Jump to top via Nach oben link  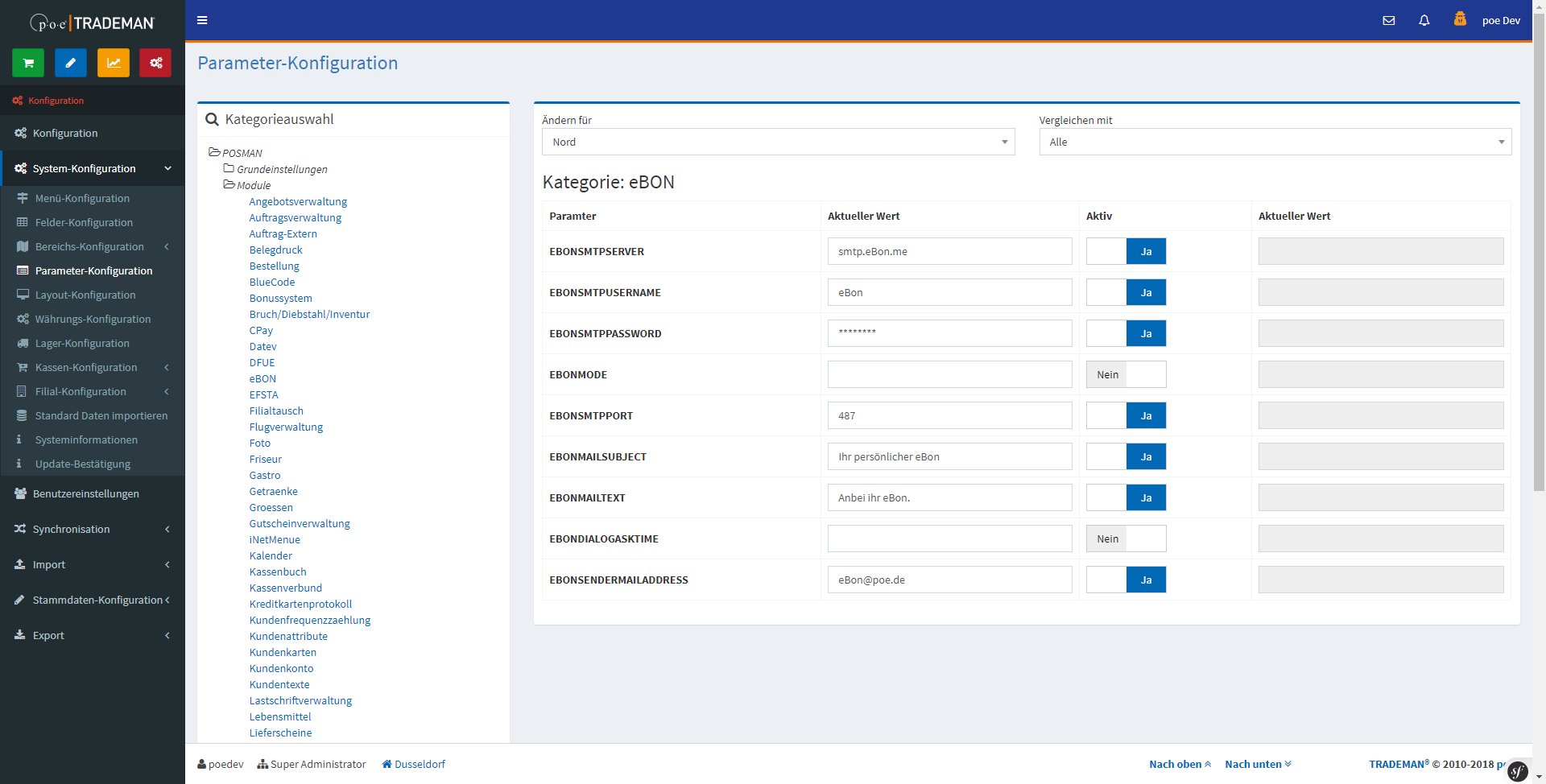[x=1180, y=764]
